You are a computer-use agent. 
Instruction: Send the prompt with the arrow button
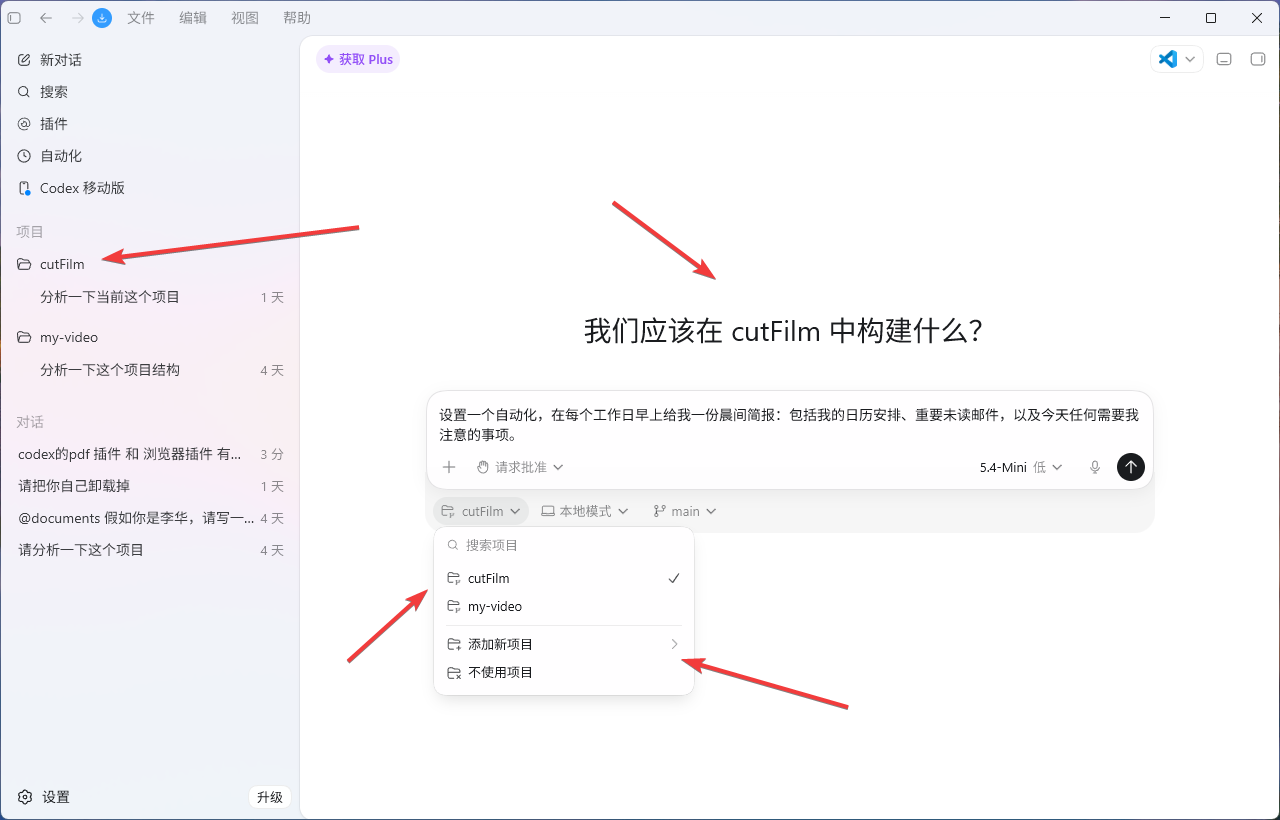(1131, 467)
